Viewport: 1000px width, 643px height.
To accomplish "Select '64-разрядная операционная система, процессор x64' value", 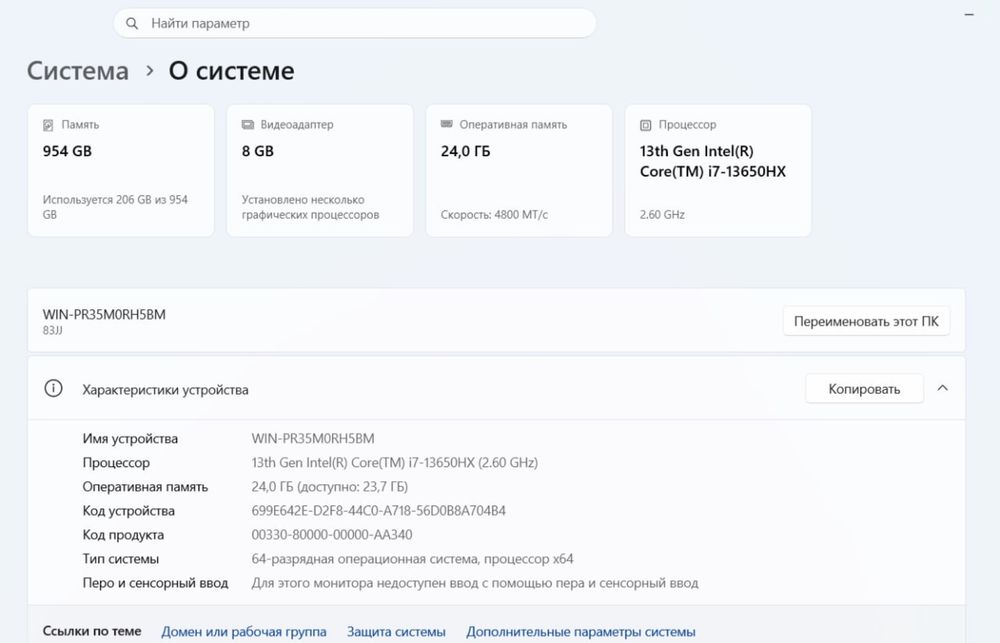I will tap(413, 559).
